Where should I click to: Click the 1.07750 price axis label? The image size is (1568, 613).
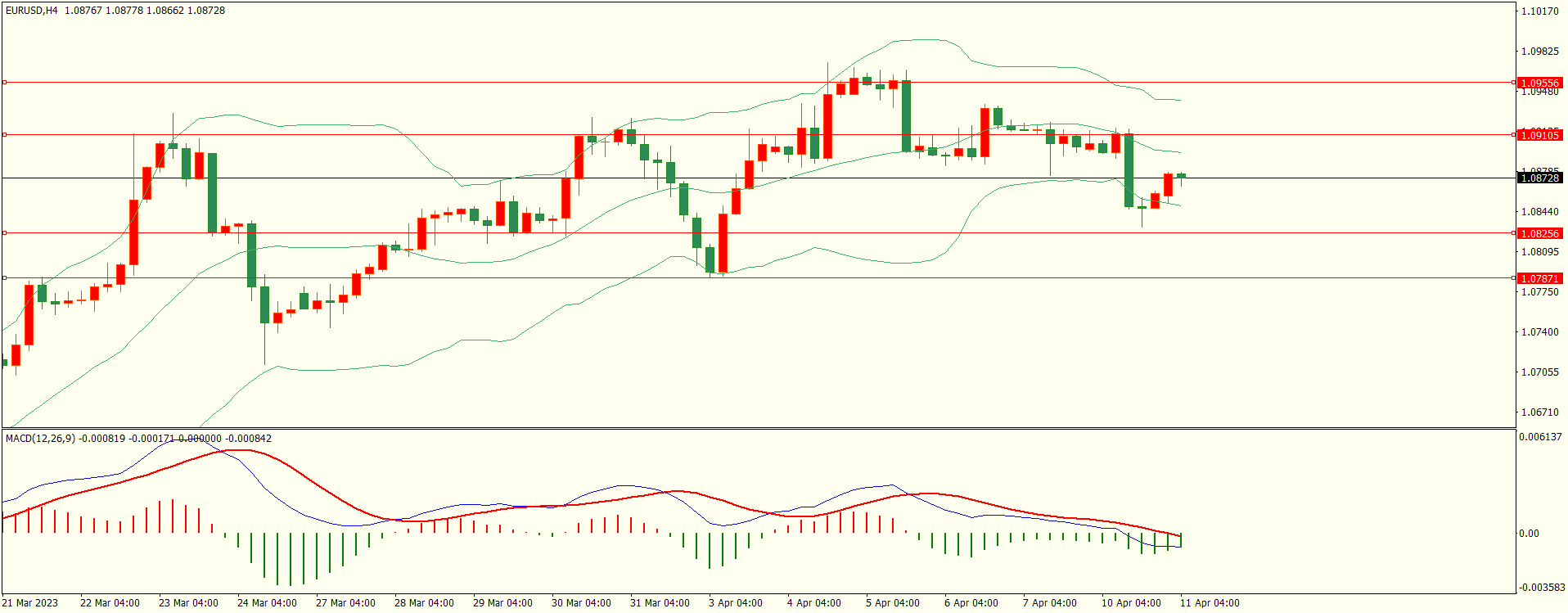(x=1539, y=292)
